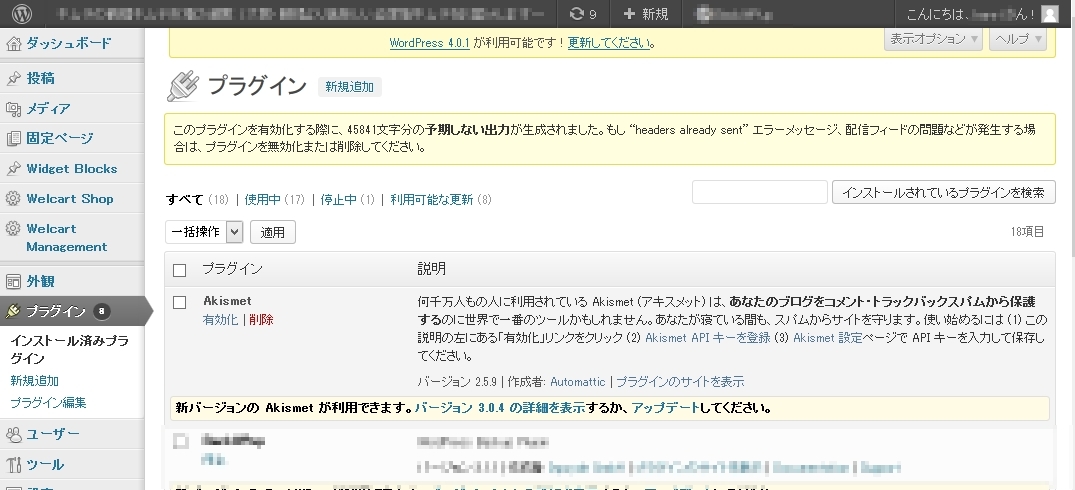The height and width of the screenshot is (490, 1075).
Task: Click the update count badge beside プラグイン
Action: (101, 312)
